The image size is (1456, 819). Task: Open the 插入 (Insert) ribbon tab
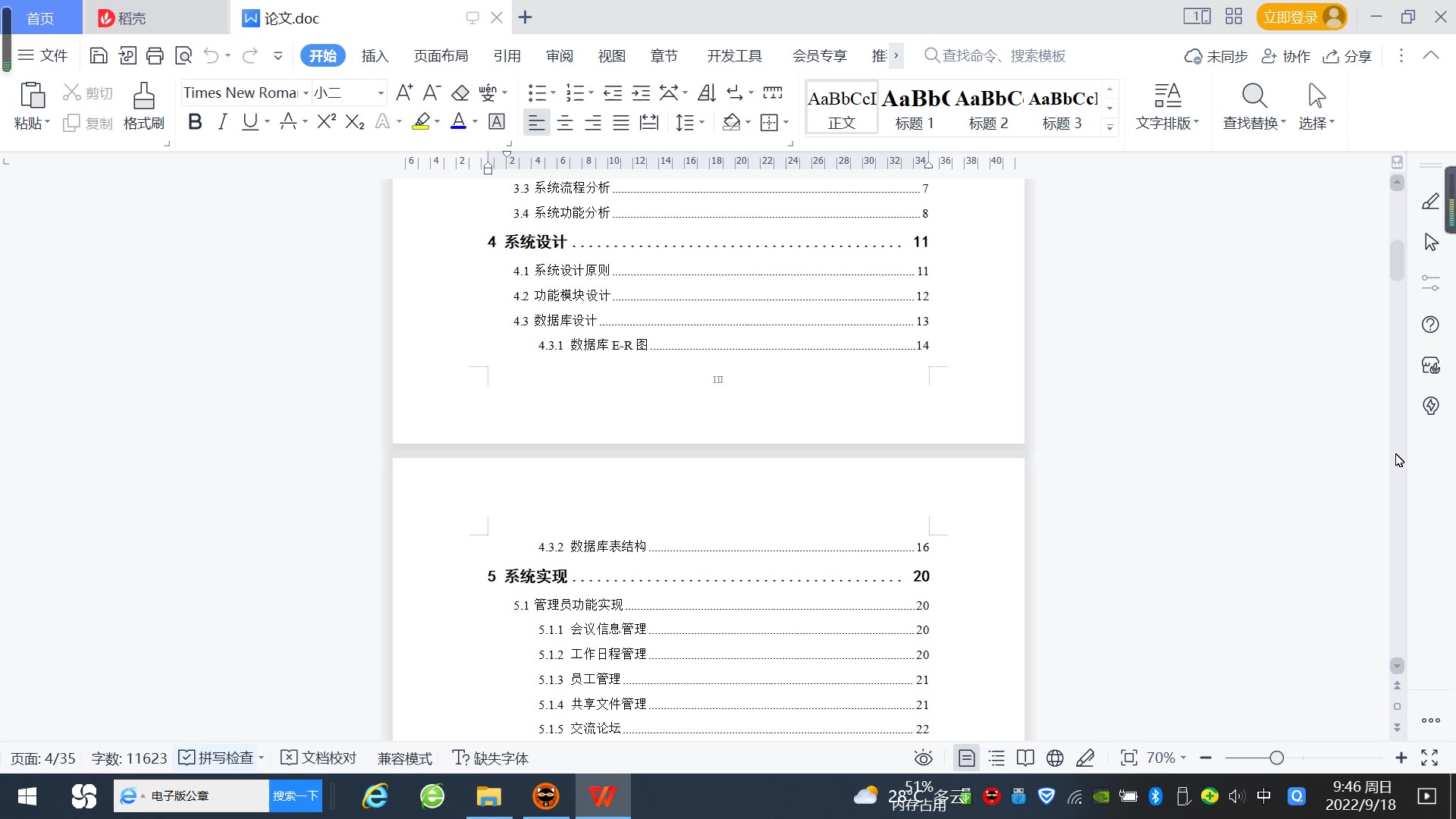[x=375, y=56]
